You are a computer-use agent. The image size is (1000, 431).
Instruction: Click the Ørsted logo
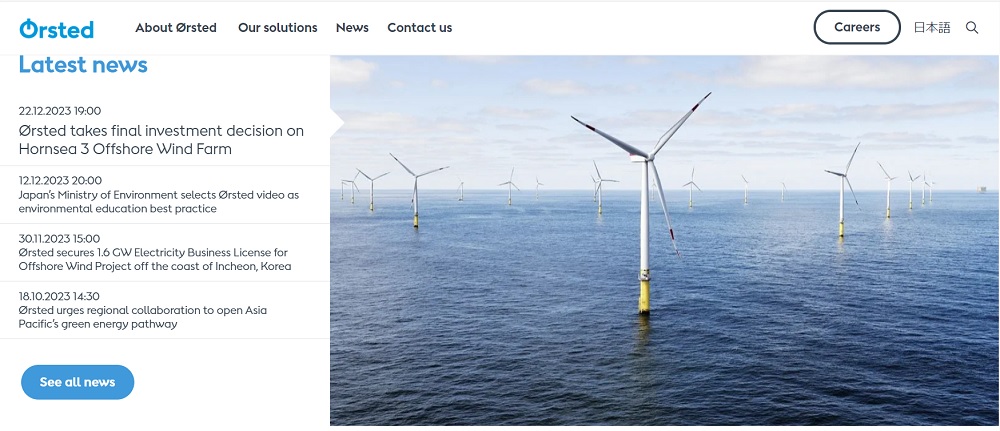point(56,28)
